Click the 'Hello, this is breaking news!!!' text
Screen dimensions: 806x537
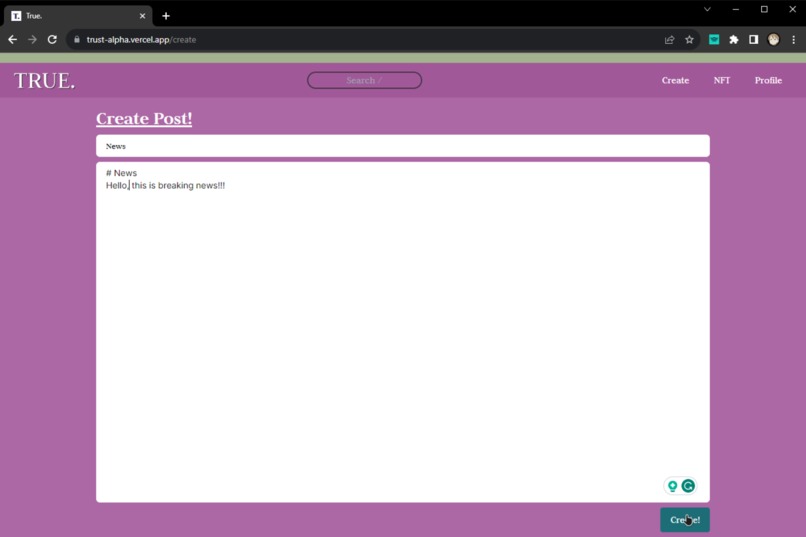(x=166, y=186)
